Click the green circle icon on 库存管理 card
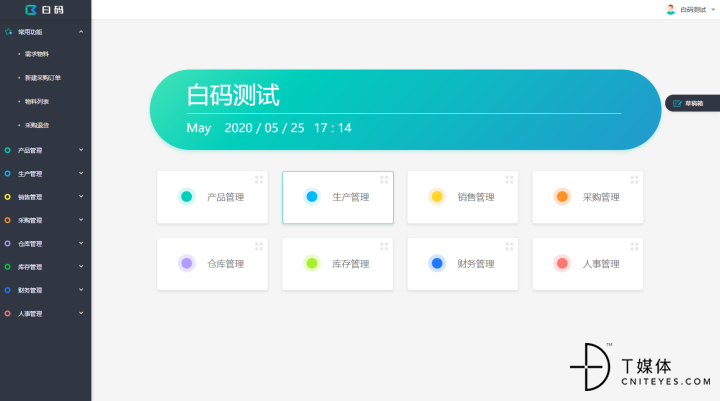Image resolution: width=720 pixels, height=401 pixels. point(312,263)
